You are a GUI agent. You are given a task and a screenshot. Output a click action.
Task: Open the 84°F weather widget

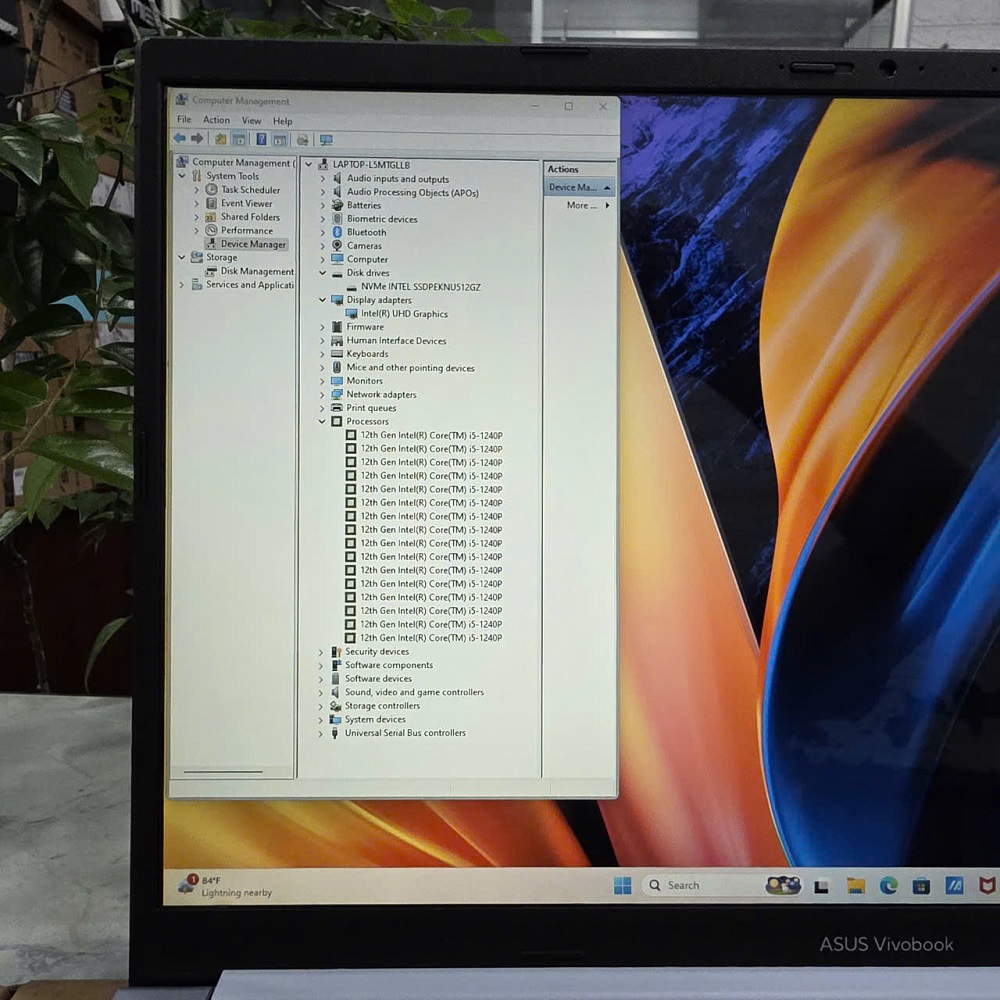coord(225,886)
